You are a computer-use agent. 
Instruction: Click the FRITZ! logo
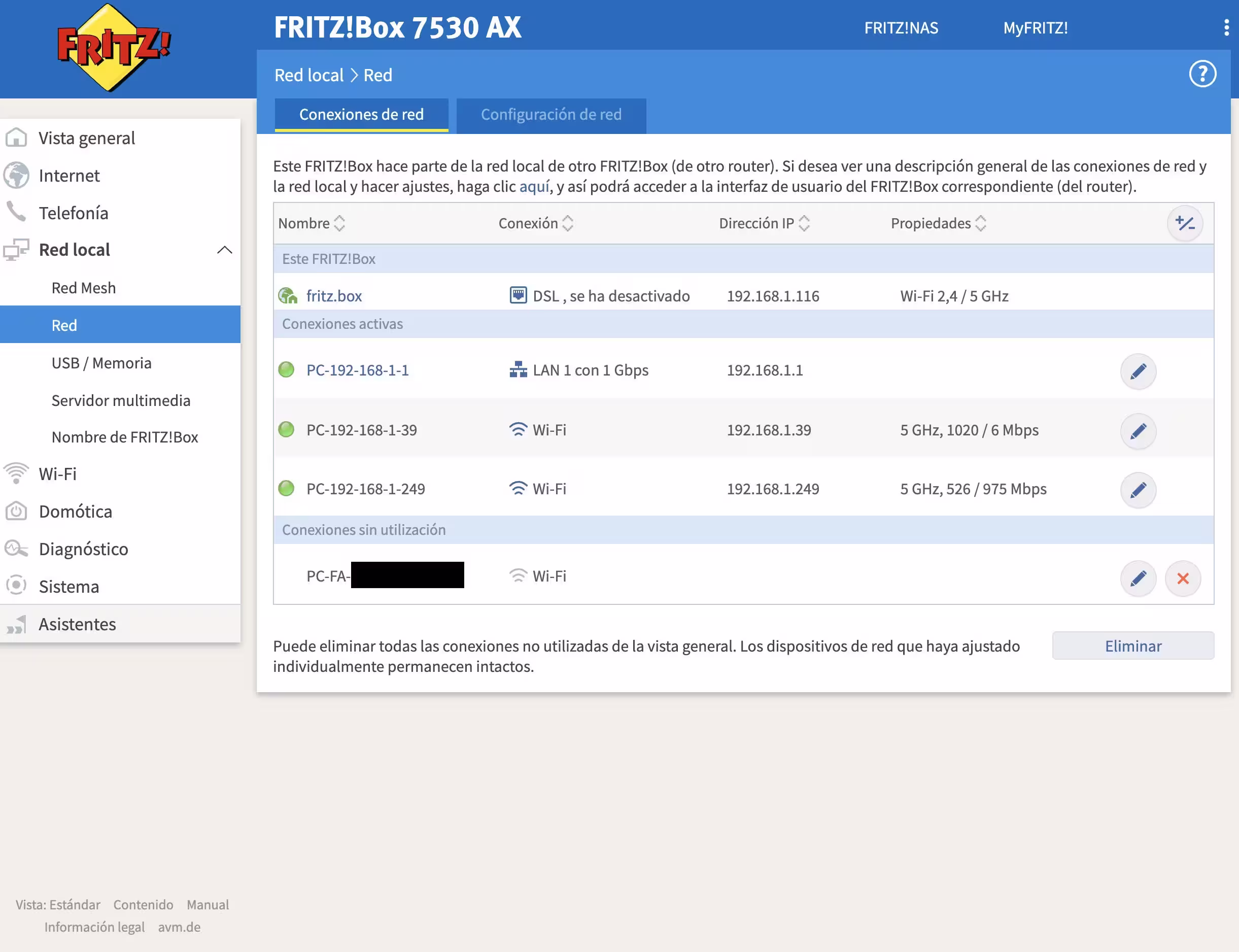(113, 48)
